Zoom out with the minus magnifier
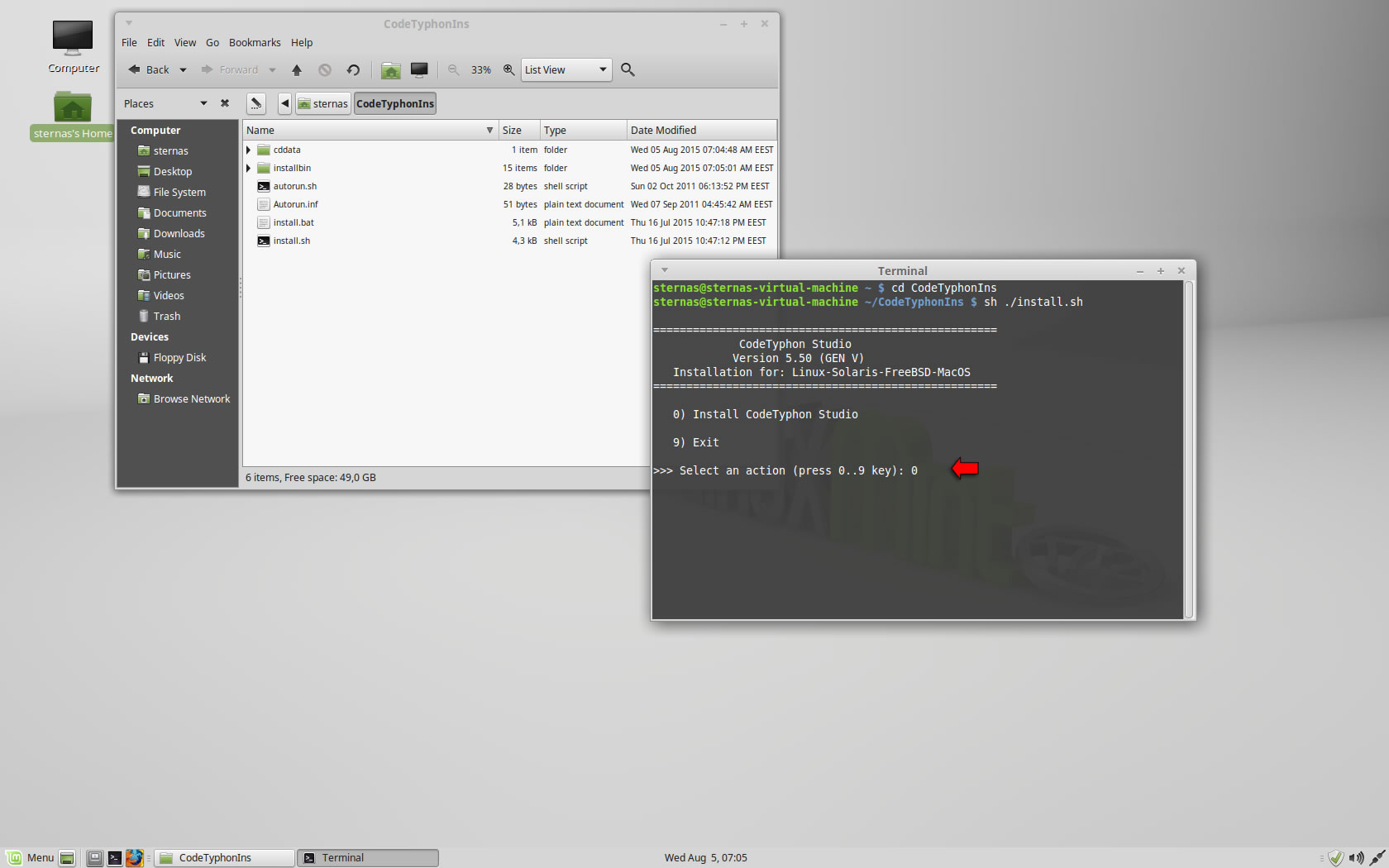 [453, 70]
